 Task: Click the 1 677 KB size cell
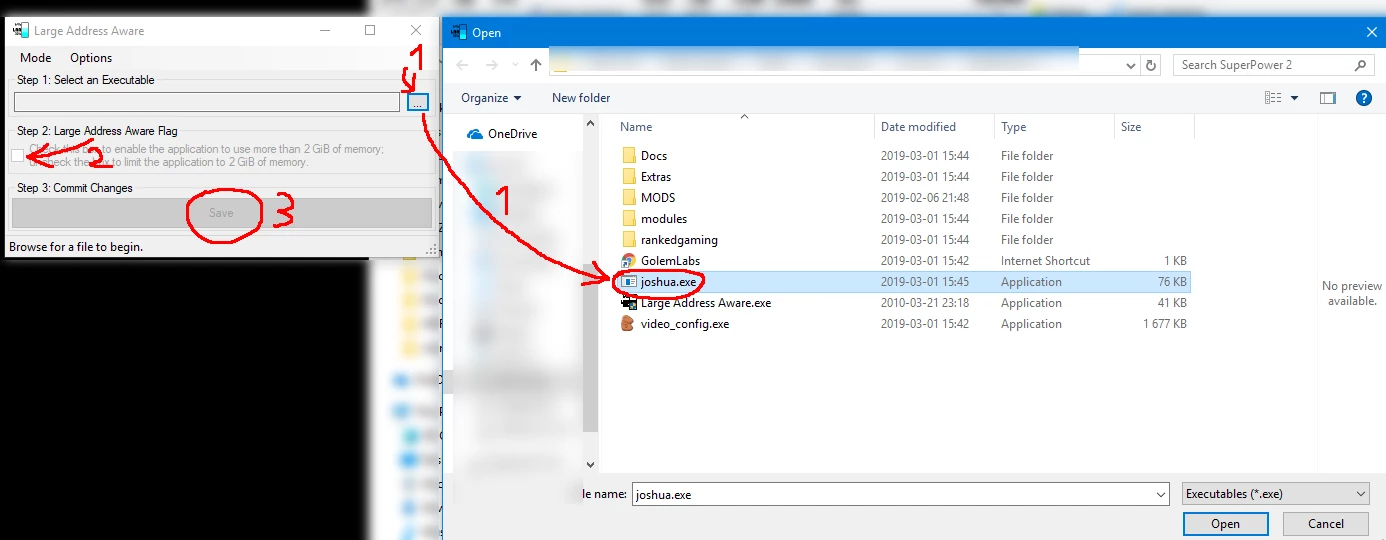point(1165,324)
